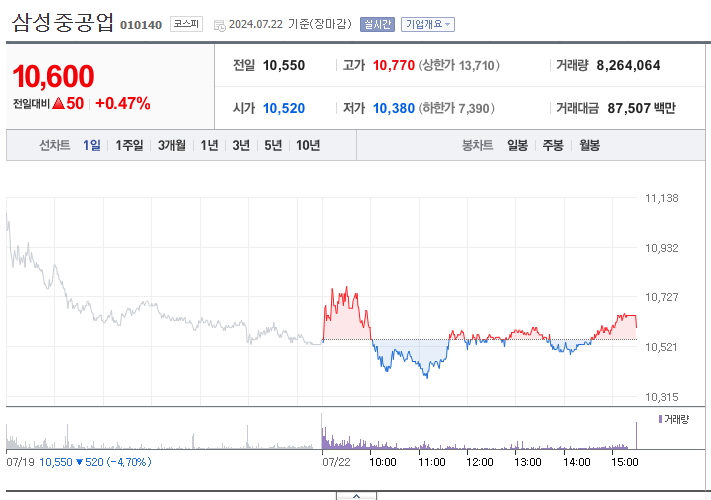This screenshot has width=711, height=500.
Task: Select the 1주일 line chart tab
Action: pyautogui.click(x=129, y=145)
